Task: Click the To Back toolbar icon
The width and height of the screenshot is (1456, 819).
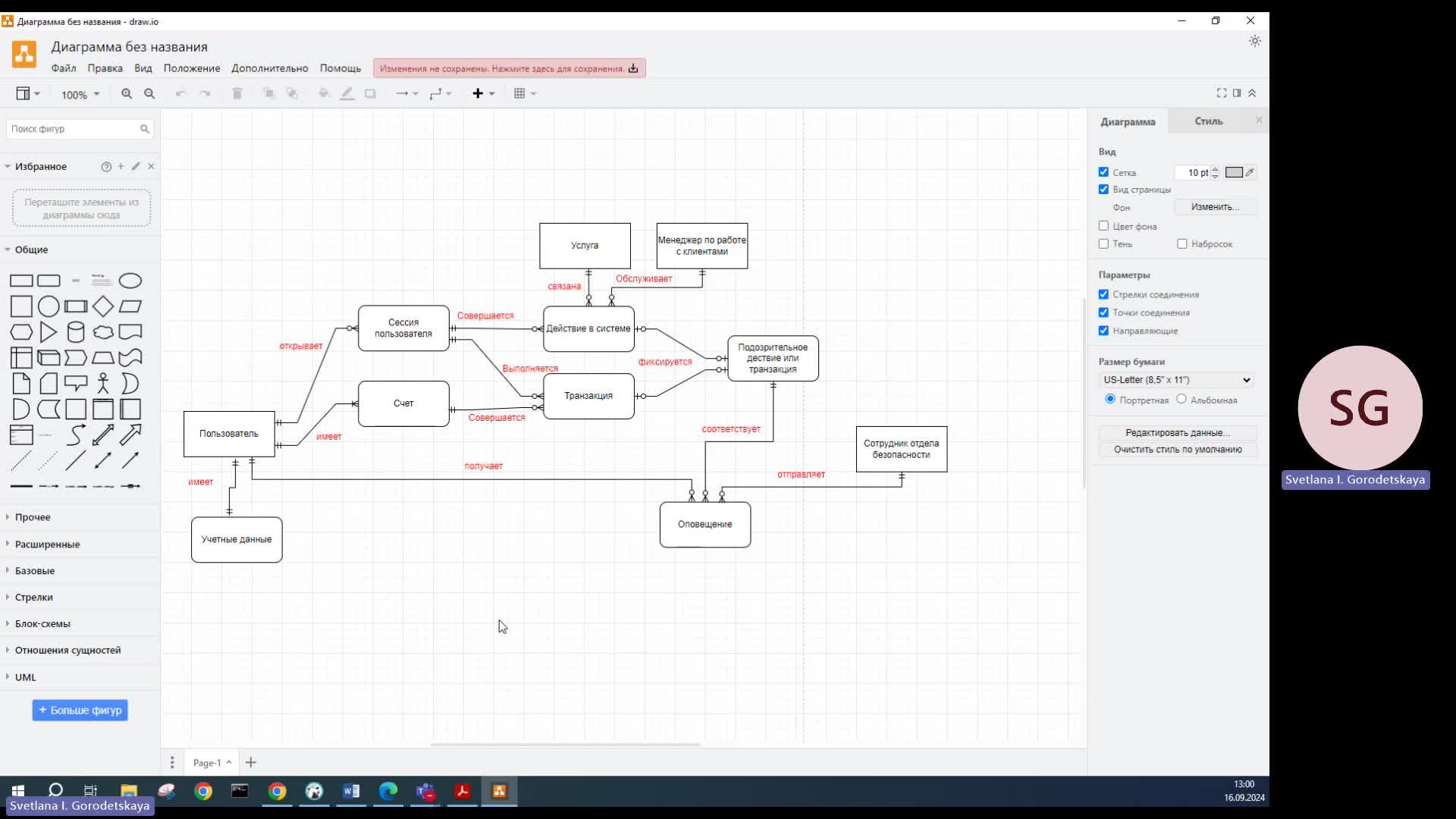Action: [x=292, y=94]
